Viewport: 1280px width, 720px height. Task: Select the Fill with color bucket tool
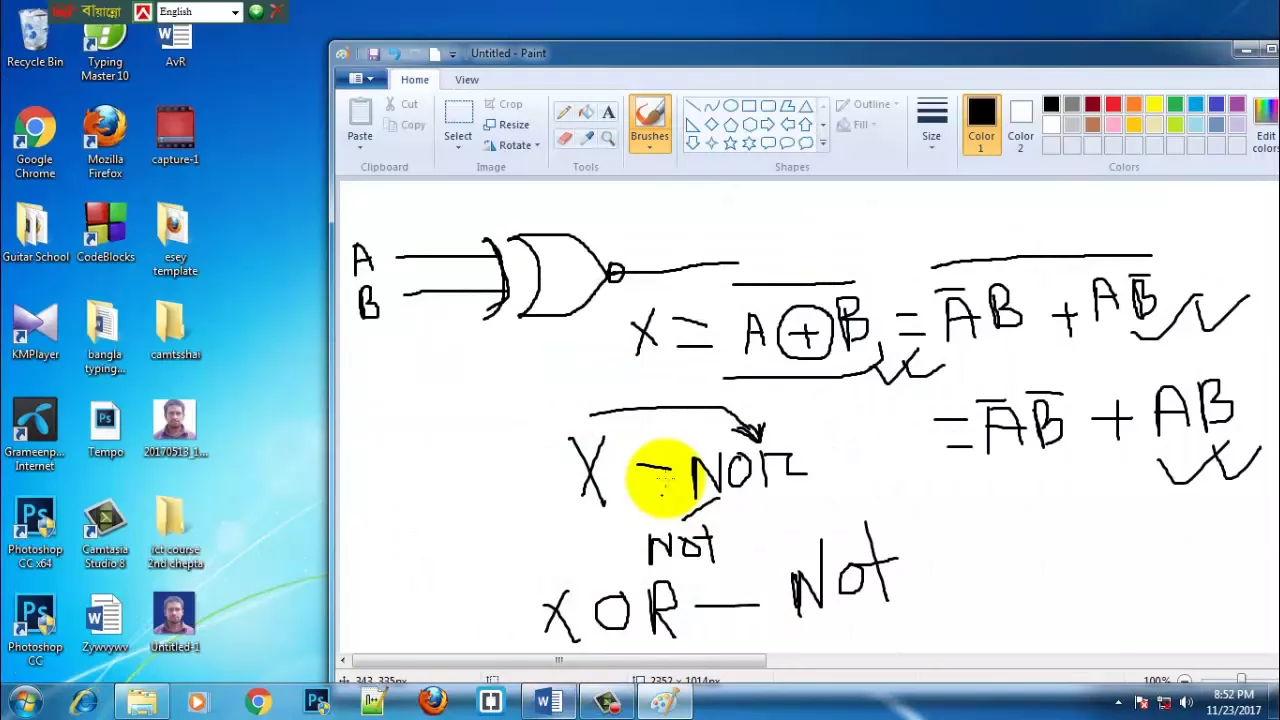(586, 113)
